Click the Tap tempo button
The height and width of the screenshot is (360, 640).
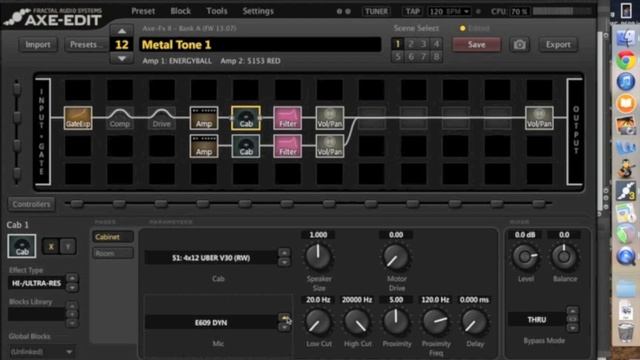pos(412,11)
